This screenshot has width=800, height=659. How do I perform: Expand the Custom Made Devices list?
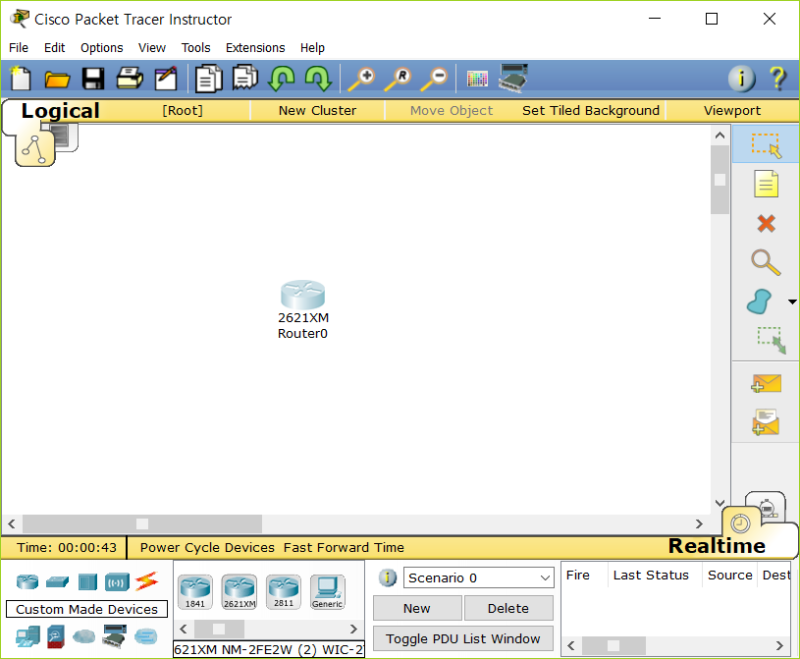[x=86, y=609]
